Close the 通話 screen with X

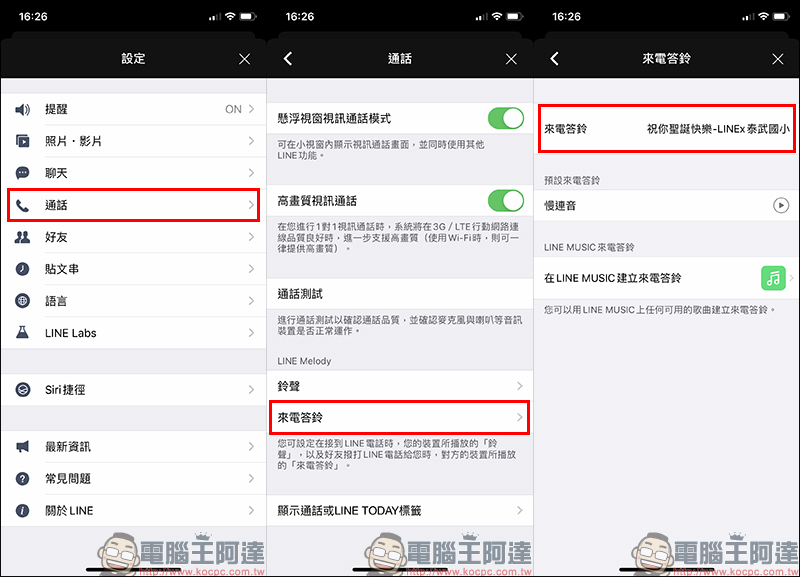point(511,59)
